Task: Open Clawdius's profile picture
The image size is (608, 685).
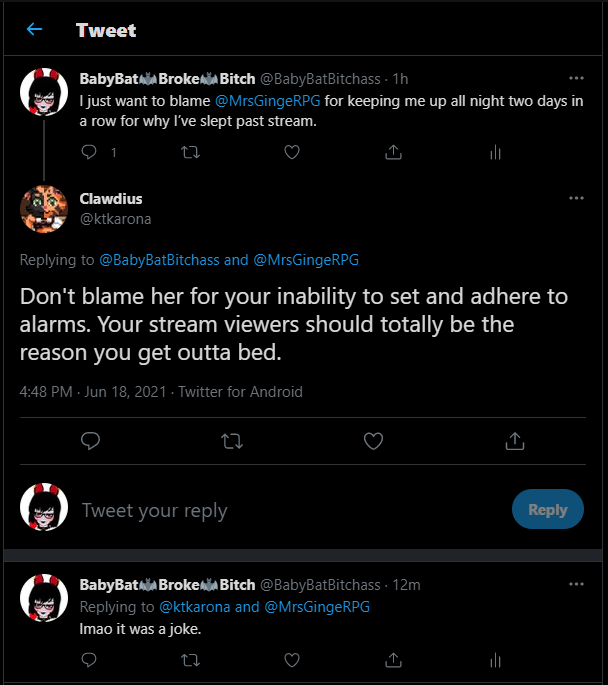Action: 45,209
